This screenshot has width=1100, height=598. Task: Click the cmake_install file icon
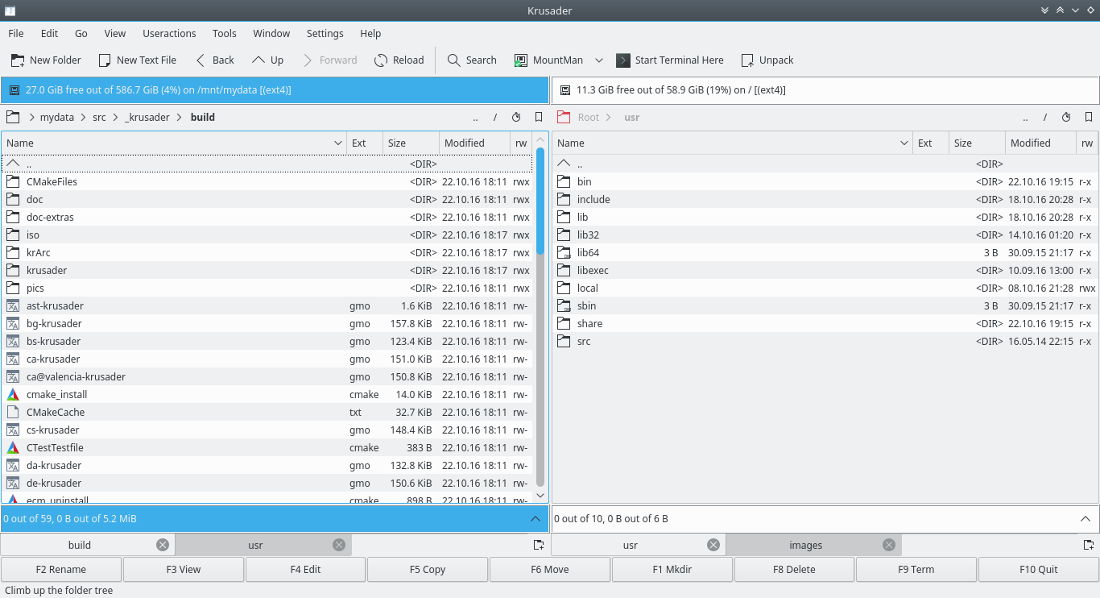pyautogui.click(x=13, y=394)
